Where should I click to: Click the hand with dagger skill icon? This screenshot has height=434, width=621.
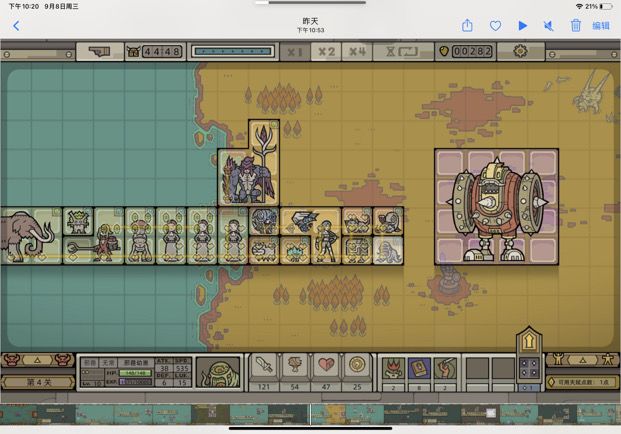tap(445, 368)
